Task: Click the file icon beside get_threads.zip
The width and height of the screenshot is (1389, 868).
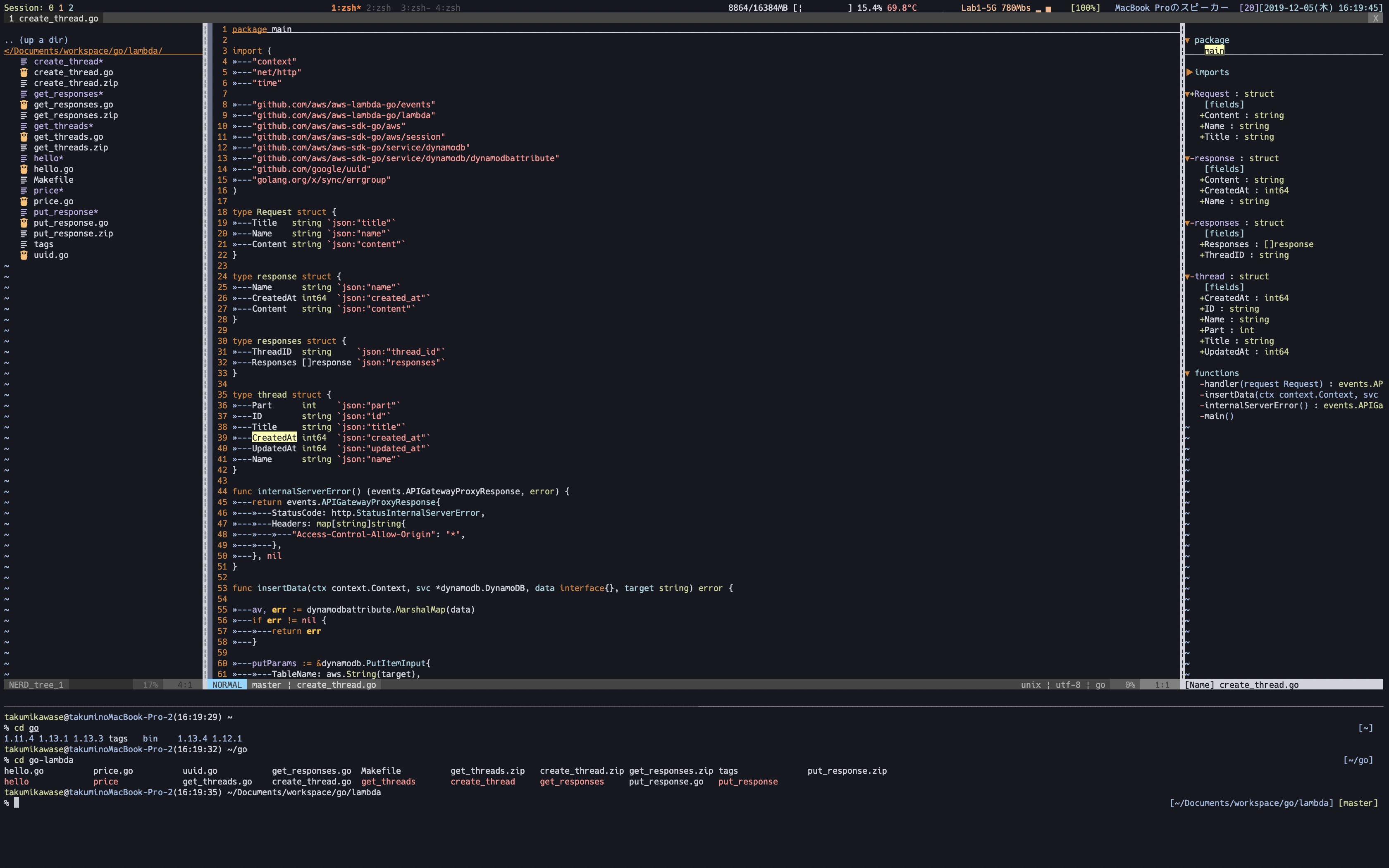Action: pyautogui.click(x=24, y=148)
